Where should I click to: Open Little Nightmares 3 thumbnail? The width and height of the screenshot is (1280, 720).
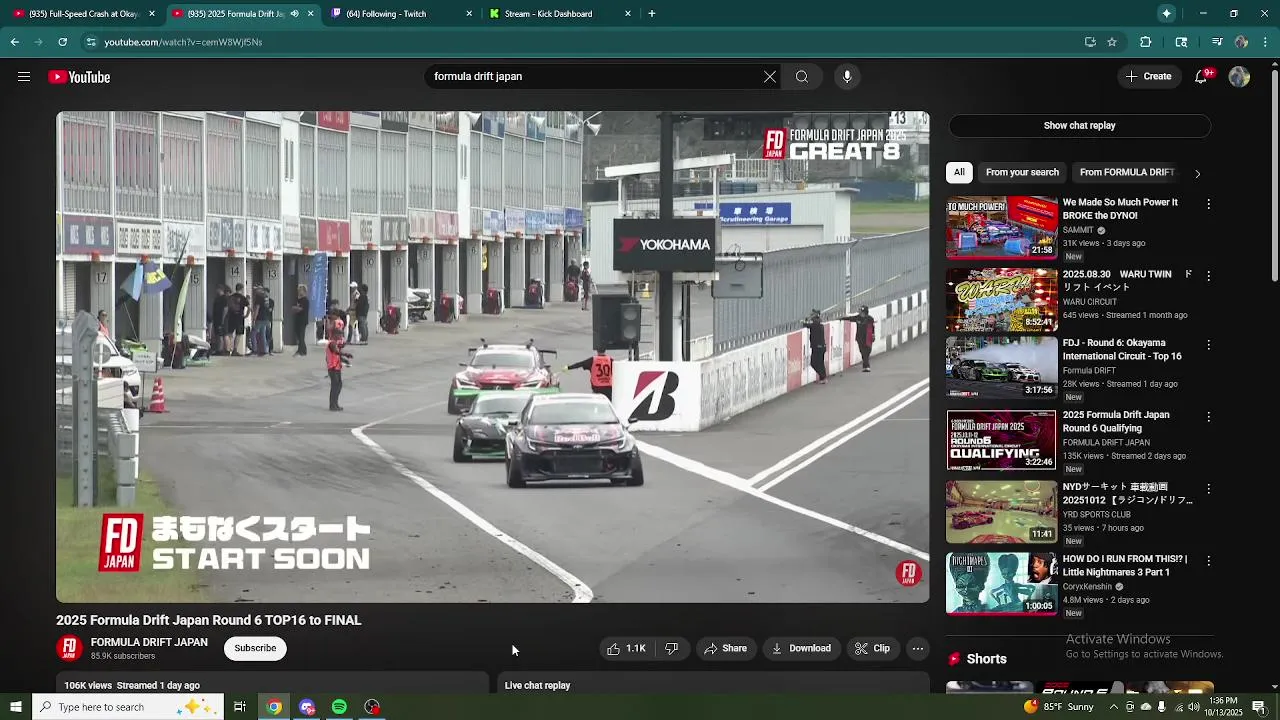click(1001, 584)
